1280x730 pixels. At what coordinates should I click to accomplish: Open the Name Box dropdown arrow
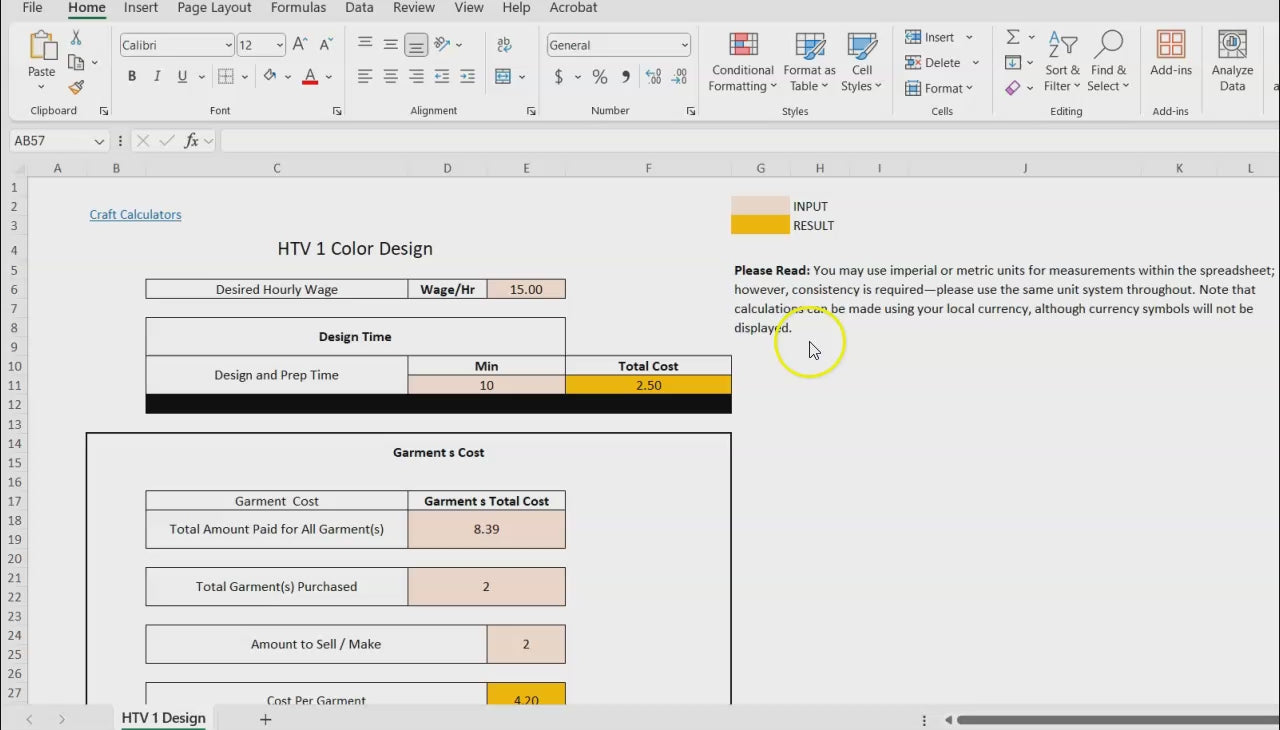pos(99,142)
